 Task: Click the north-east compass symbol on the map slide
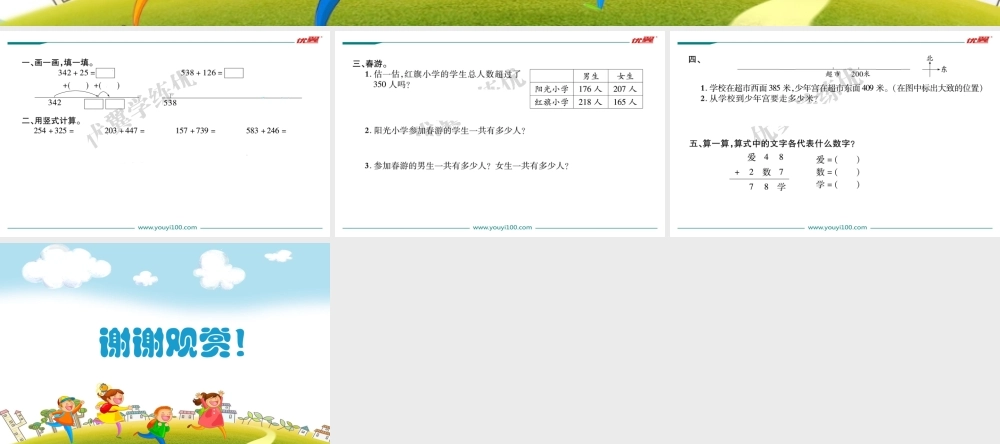click(932, 66)
